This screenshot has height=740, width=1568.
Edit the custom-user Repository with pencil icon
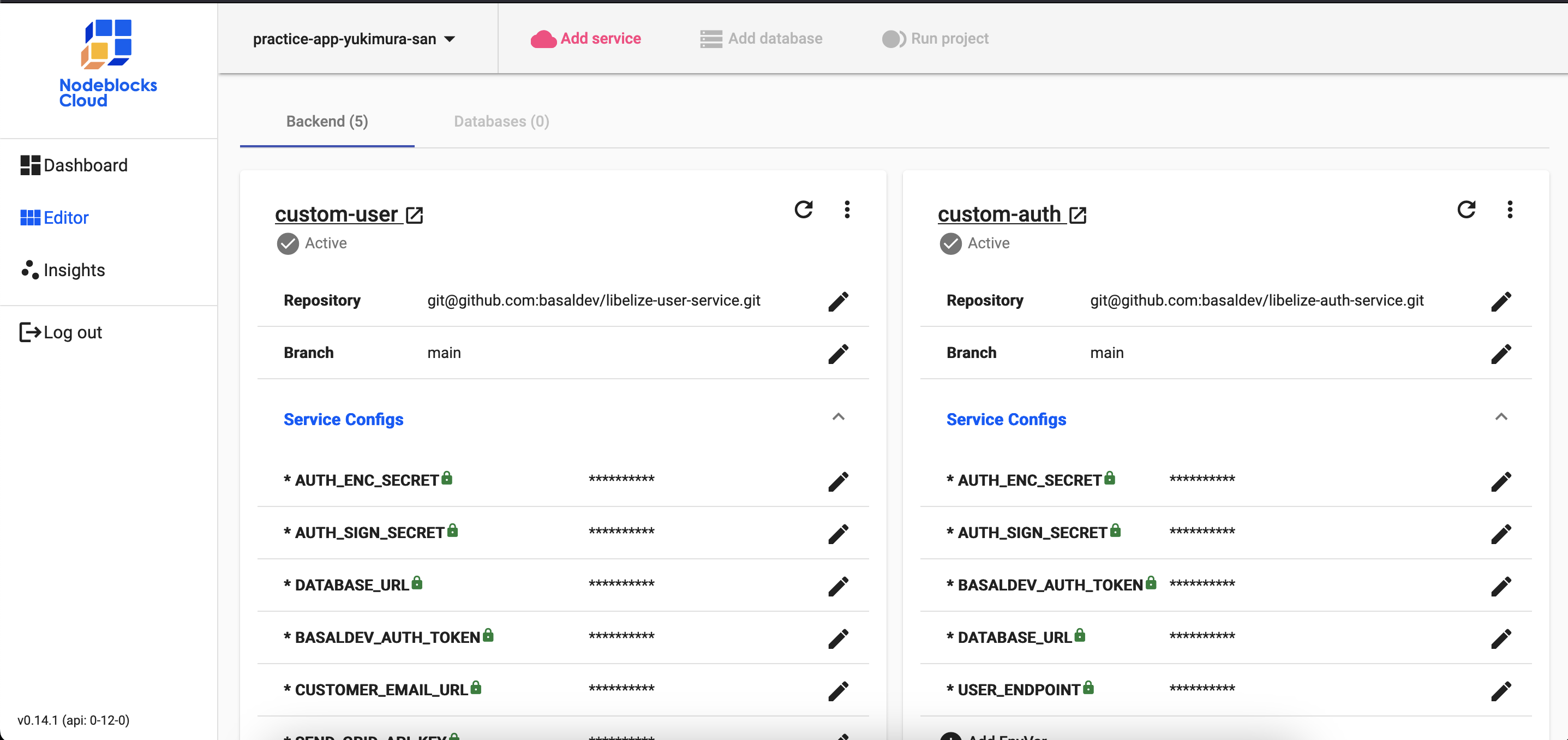point(838,301)
